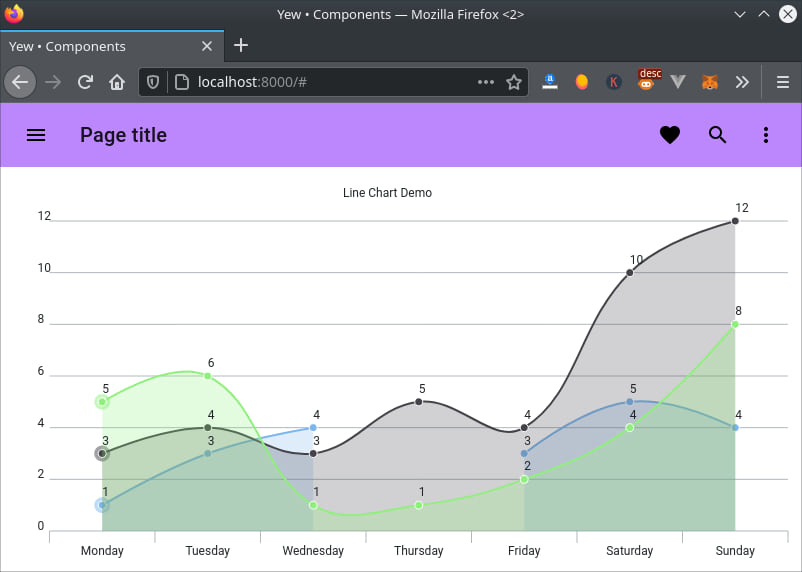The height and width of the screenshot is (572, 802).
Task: Open a new tab with the plus button
Action: [x=241, y=46]
